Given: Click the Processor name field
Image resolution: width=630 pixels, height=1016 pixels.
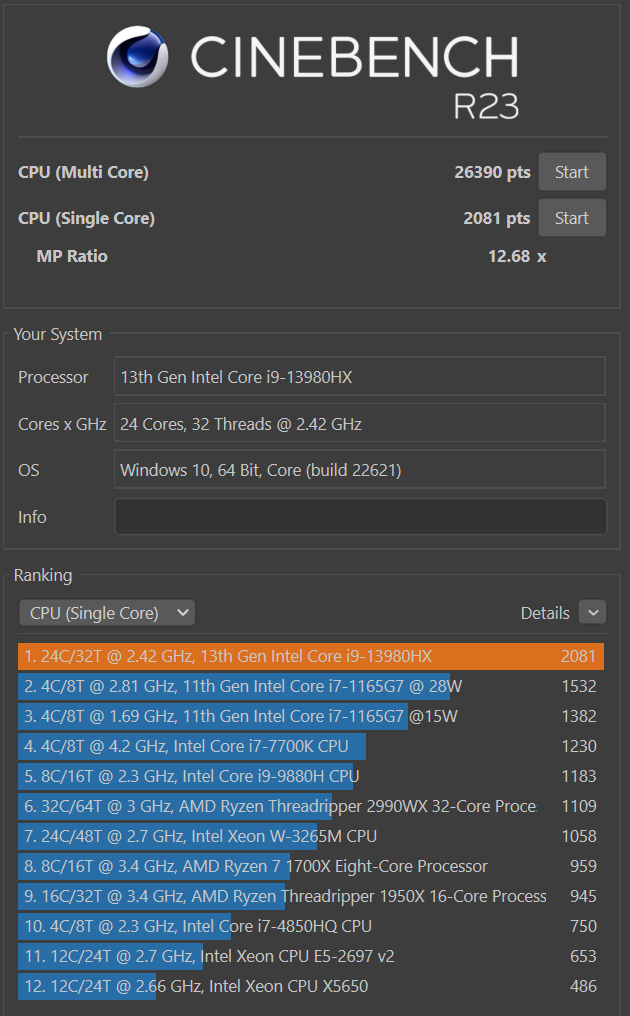Looking at the screenshot, I should (x=360, y=377).
